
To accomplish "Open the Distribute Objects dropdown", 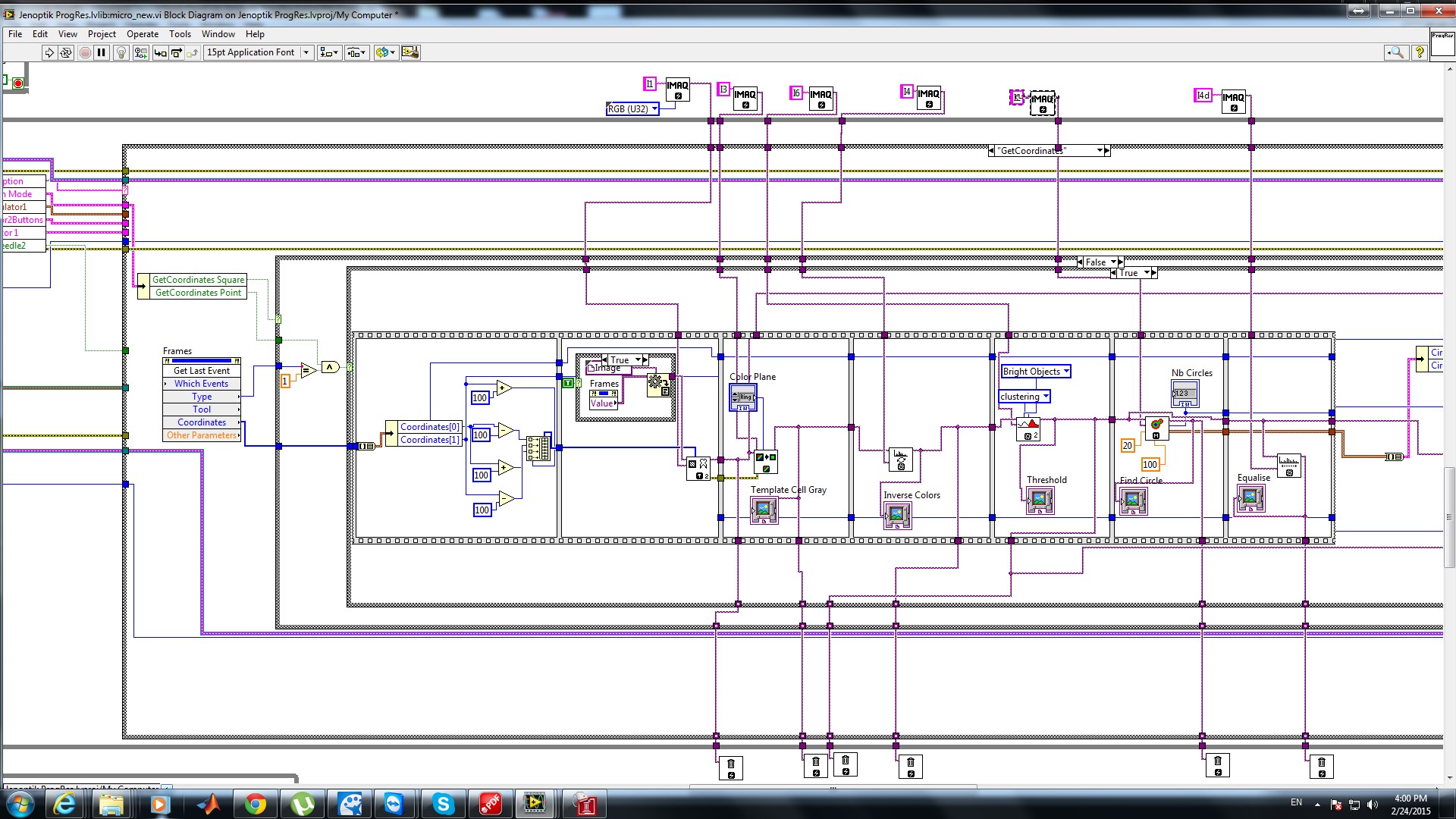I will tap(356, 52).
